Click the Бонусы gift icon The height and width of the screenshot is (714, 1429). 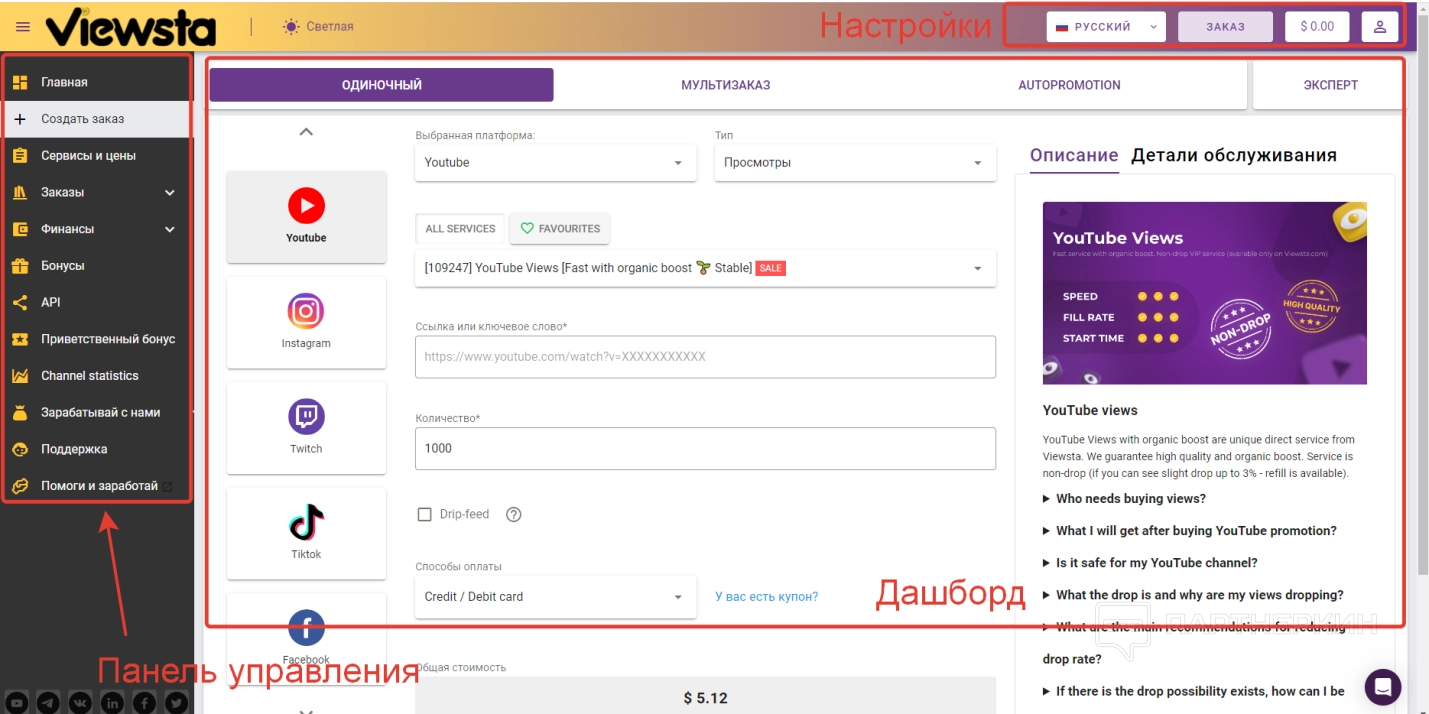20,266
